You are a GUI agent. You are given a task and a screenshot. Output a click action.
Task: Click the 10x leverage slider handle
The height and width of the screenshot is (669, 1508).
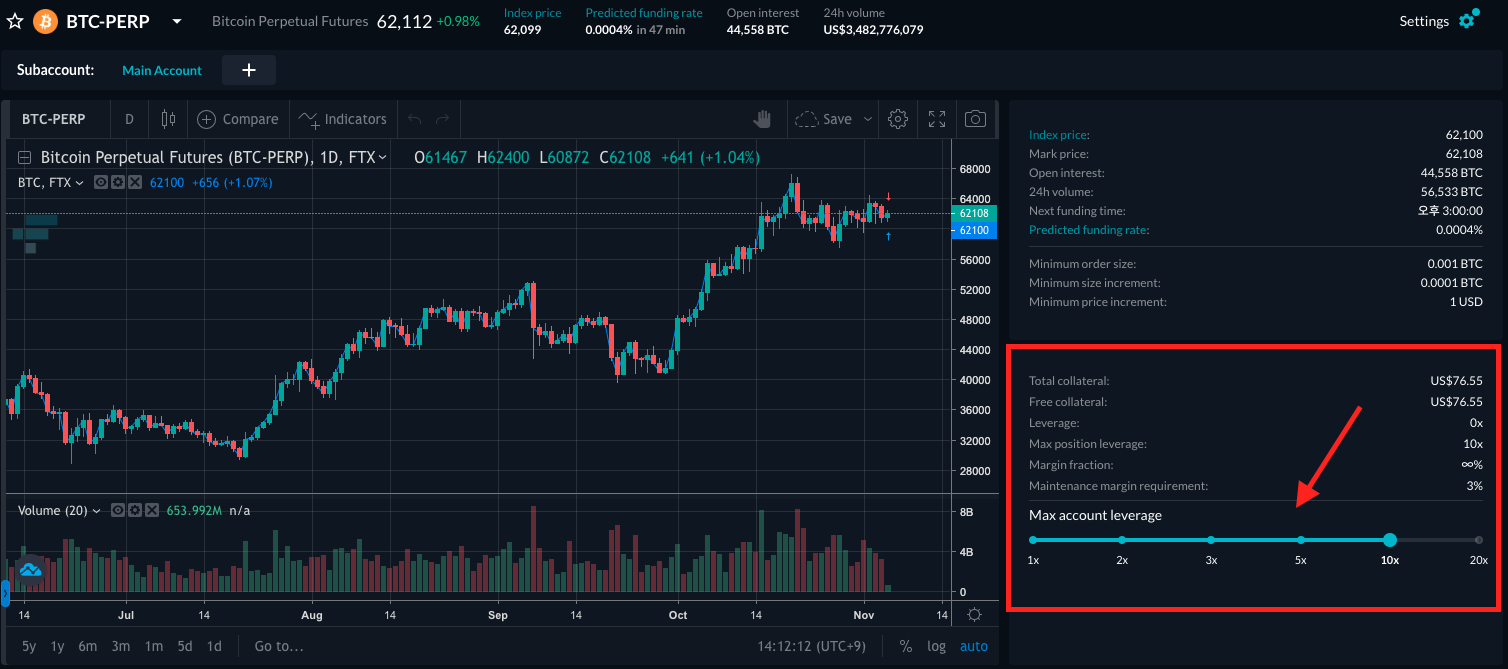1389,540
